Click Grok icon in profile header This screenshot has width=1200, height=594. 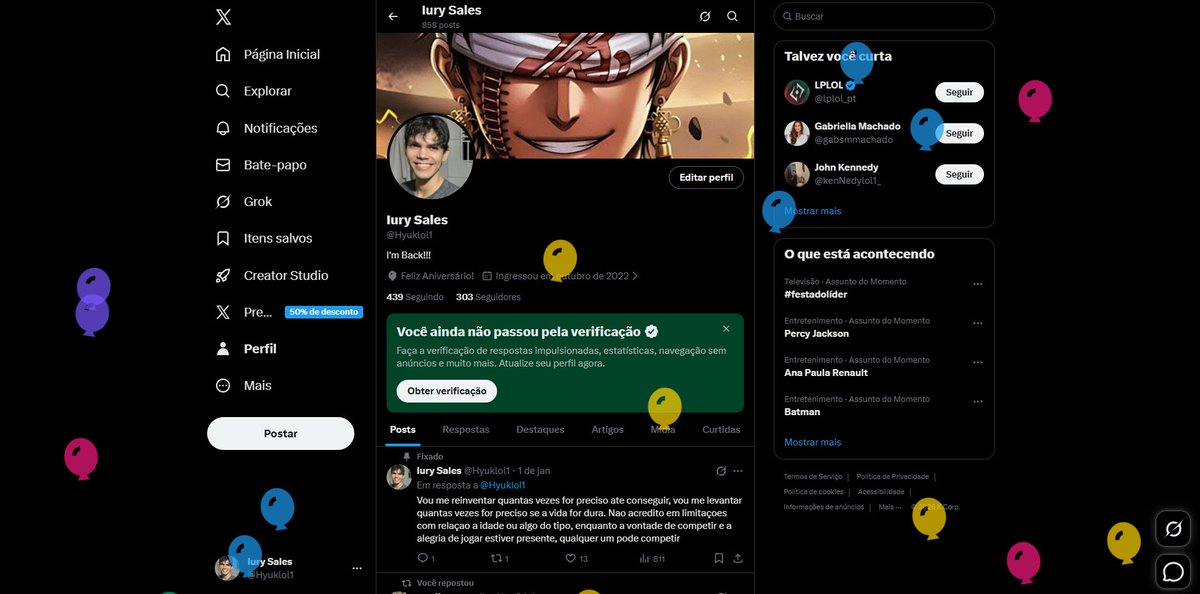[x=705, y=17]
